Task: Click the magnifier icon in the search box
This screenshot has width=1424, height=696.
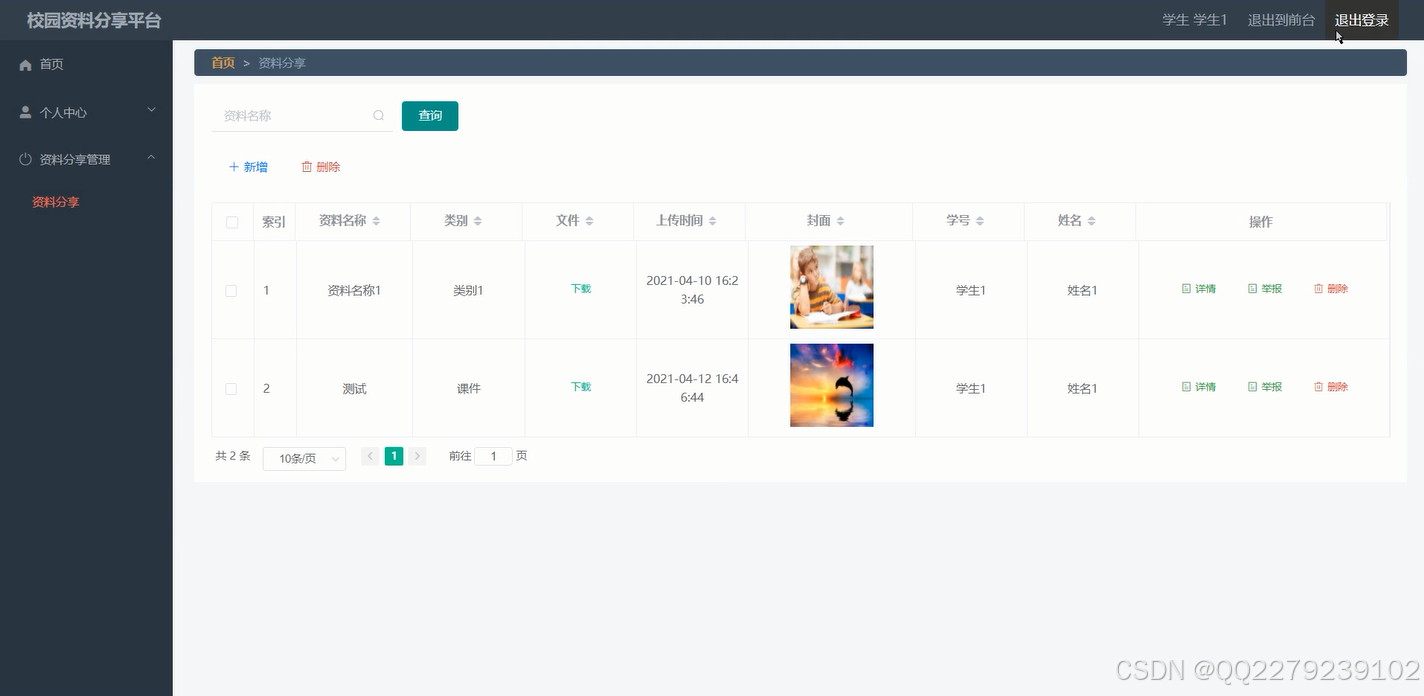Action: click(378, 115)
